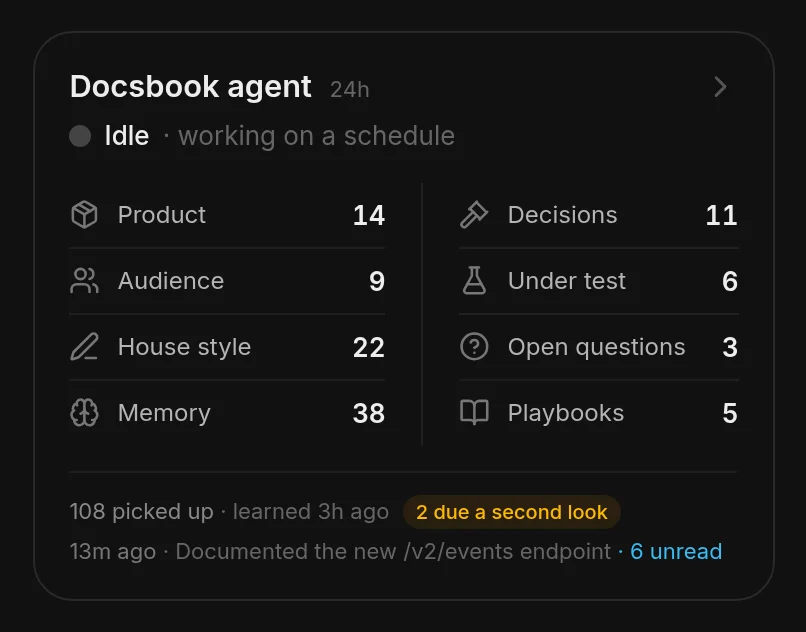Click the Under test count 6
The image size is (806, 632).
[730, 281]
